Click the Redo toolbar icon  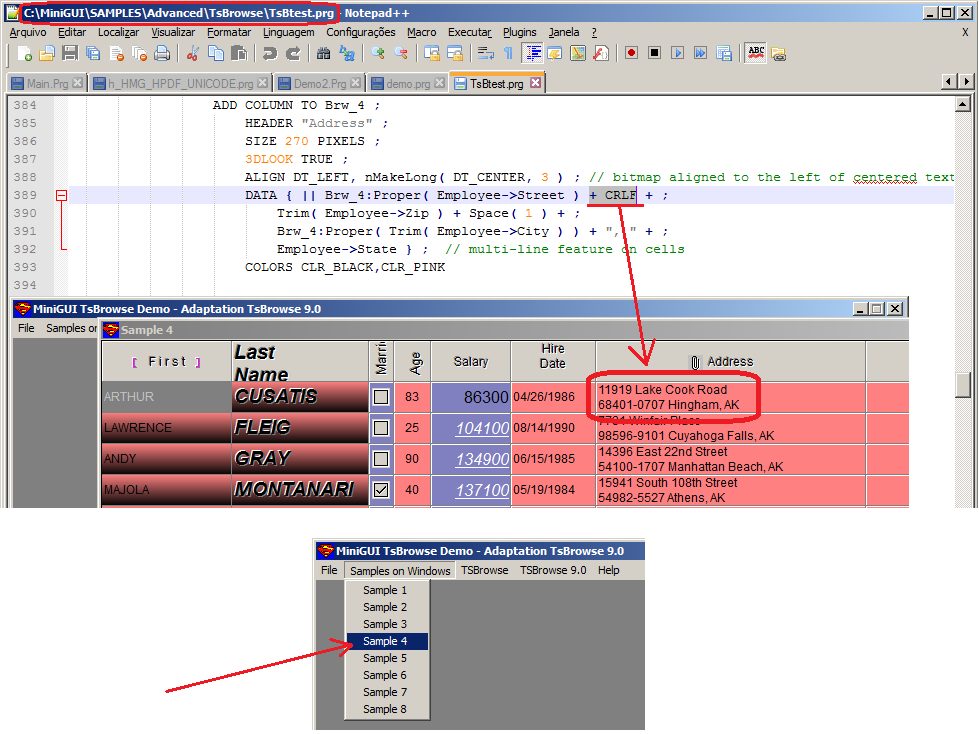coord(292,54)
